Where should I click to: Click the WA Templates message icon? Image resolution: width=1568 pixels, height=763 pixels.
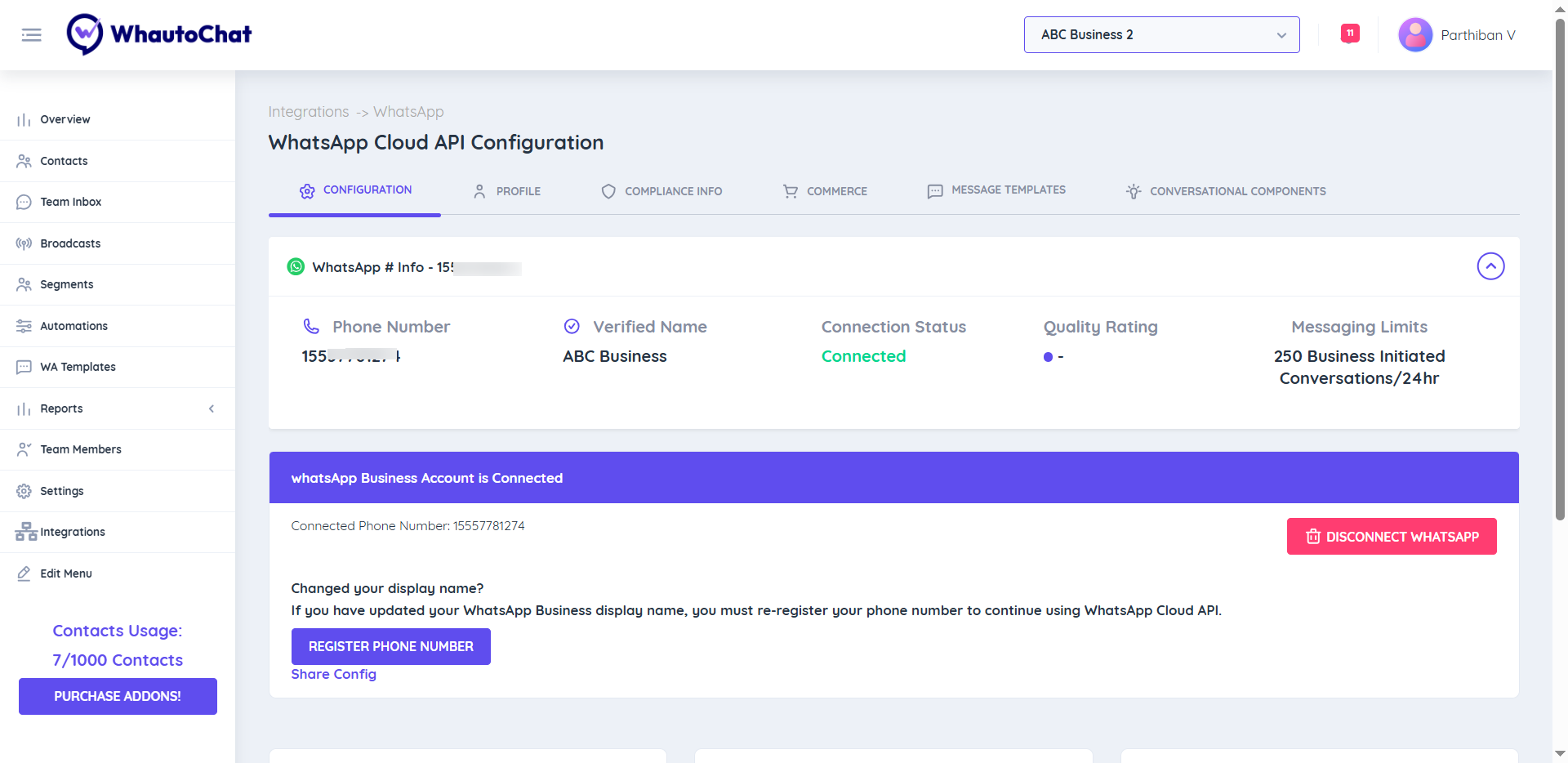tap(24, 367)
